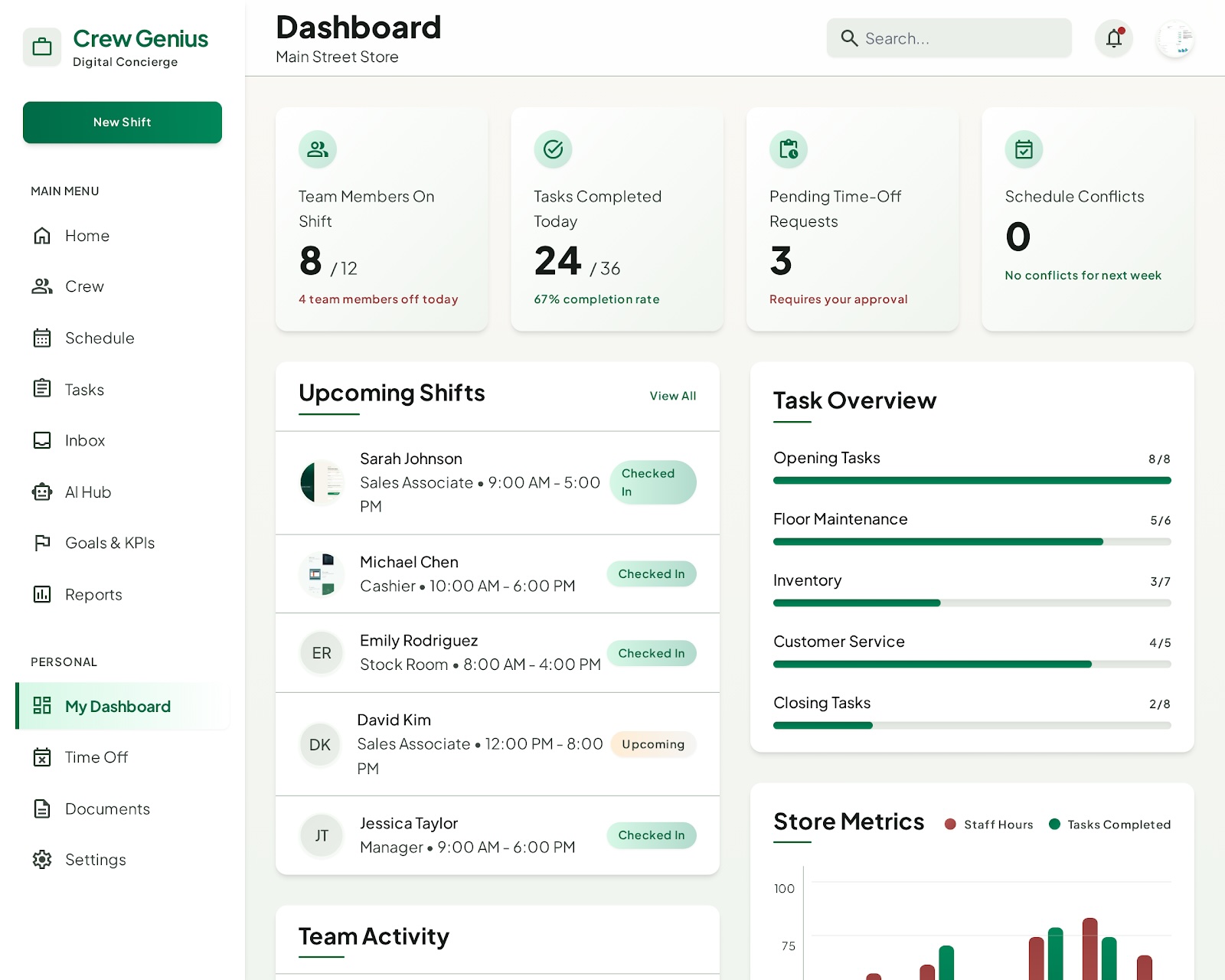Click the Team Activity heading

pos(374,936)
